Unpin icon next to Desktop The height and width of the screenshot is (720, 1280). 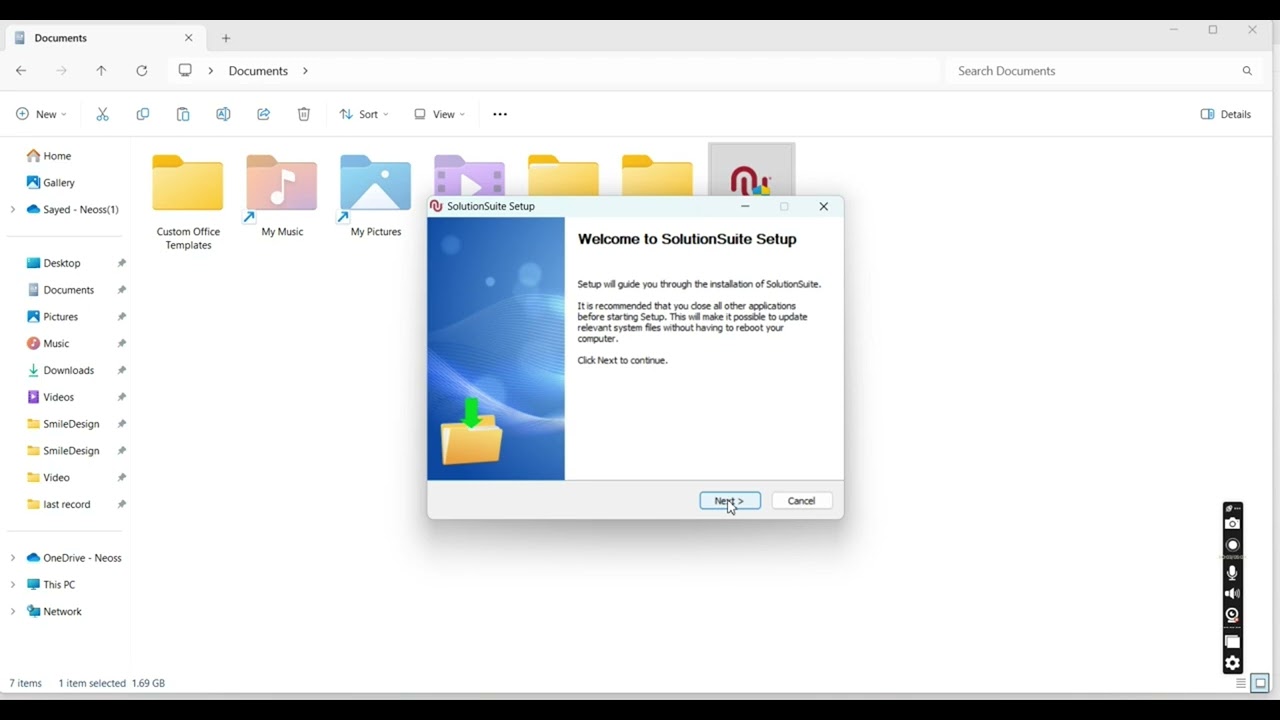[121, 263]
